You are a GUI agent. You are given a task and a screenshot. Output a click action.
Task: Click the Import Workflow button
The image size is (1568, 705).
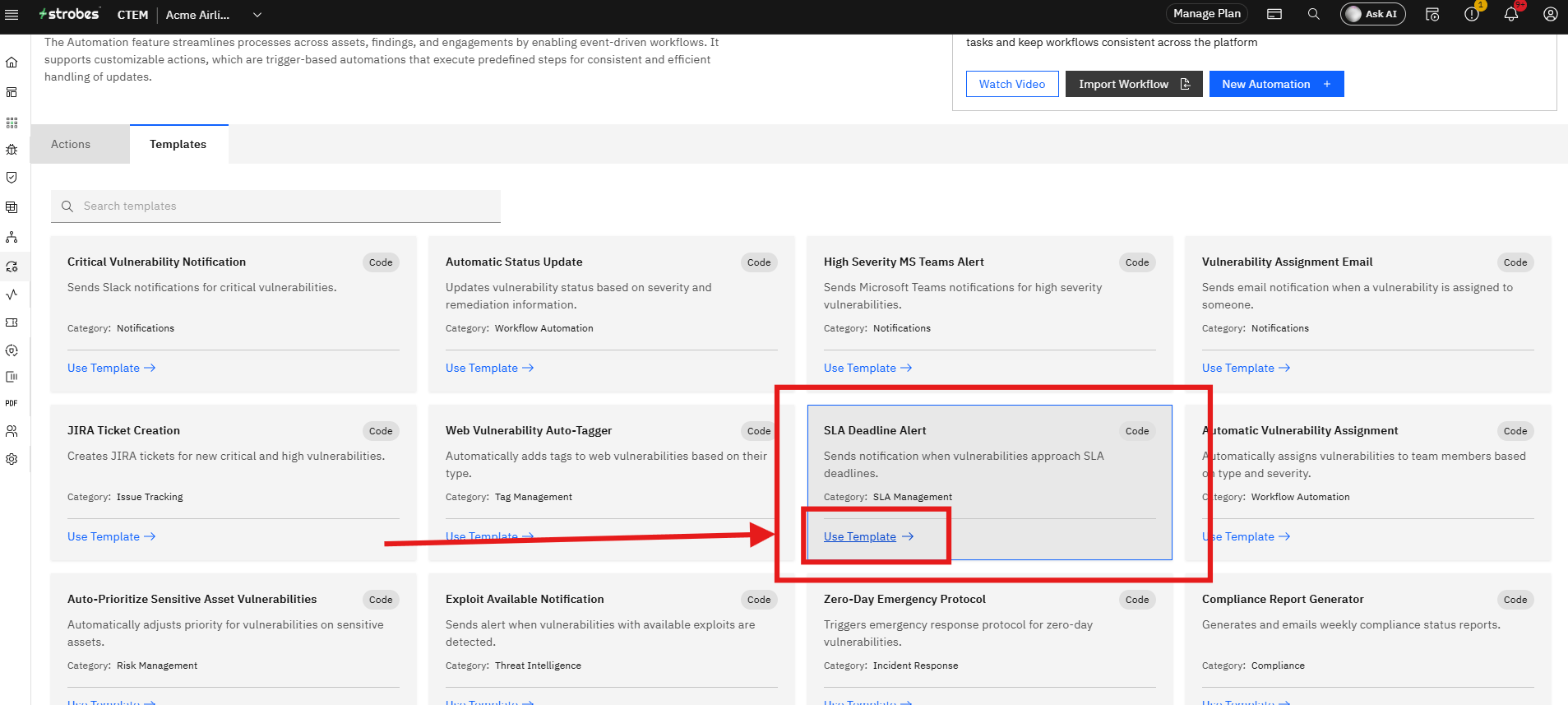tap(1134, 84)
